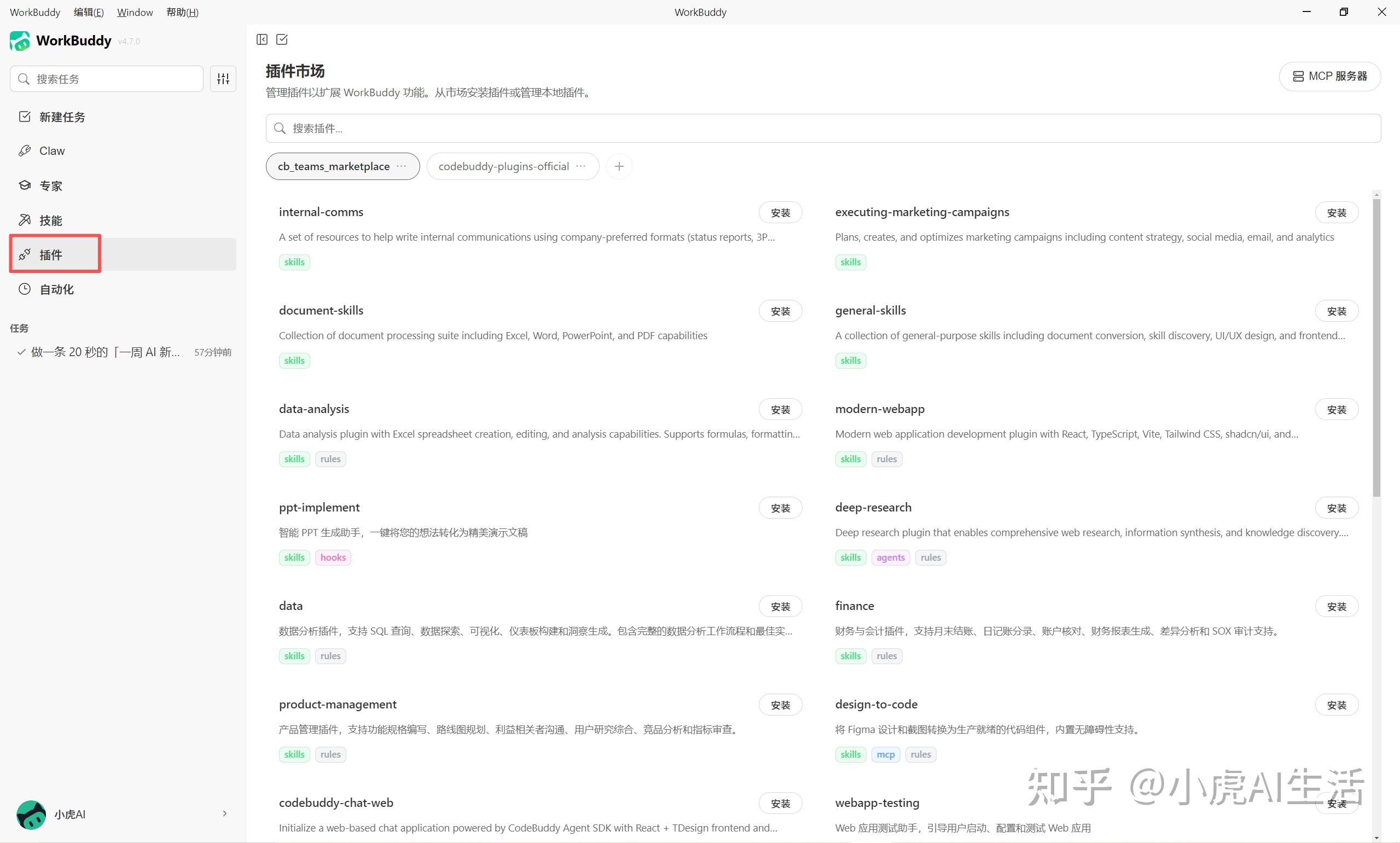Open the data-analysis plugin title
Image resolution: width=1400 pixels, height=843 pixels.
pyautogui.click(x=313, y=409)
